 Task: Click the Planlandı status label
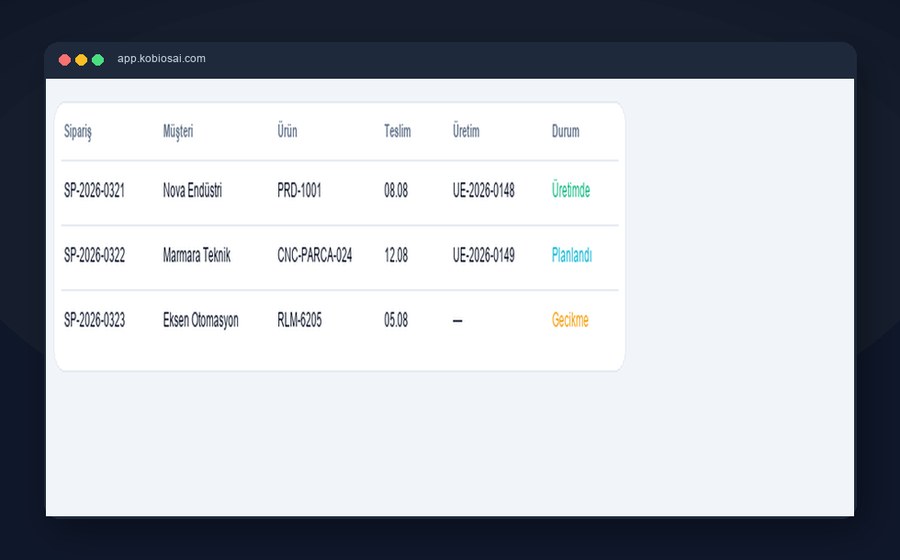click(x=572, y=255)
